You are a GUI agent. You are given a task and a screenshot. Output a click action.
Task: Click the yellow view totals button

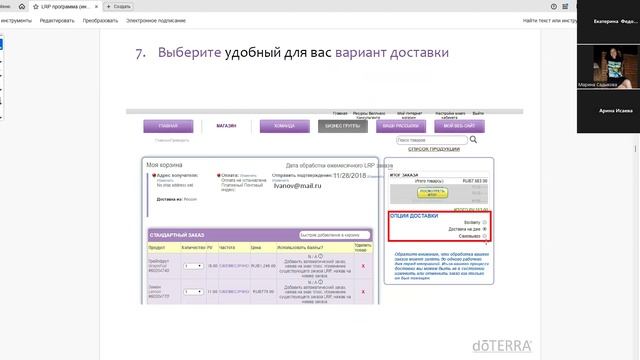(432, 193)
